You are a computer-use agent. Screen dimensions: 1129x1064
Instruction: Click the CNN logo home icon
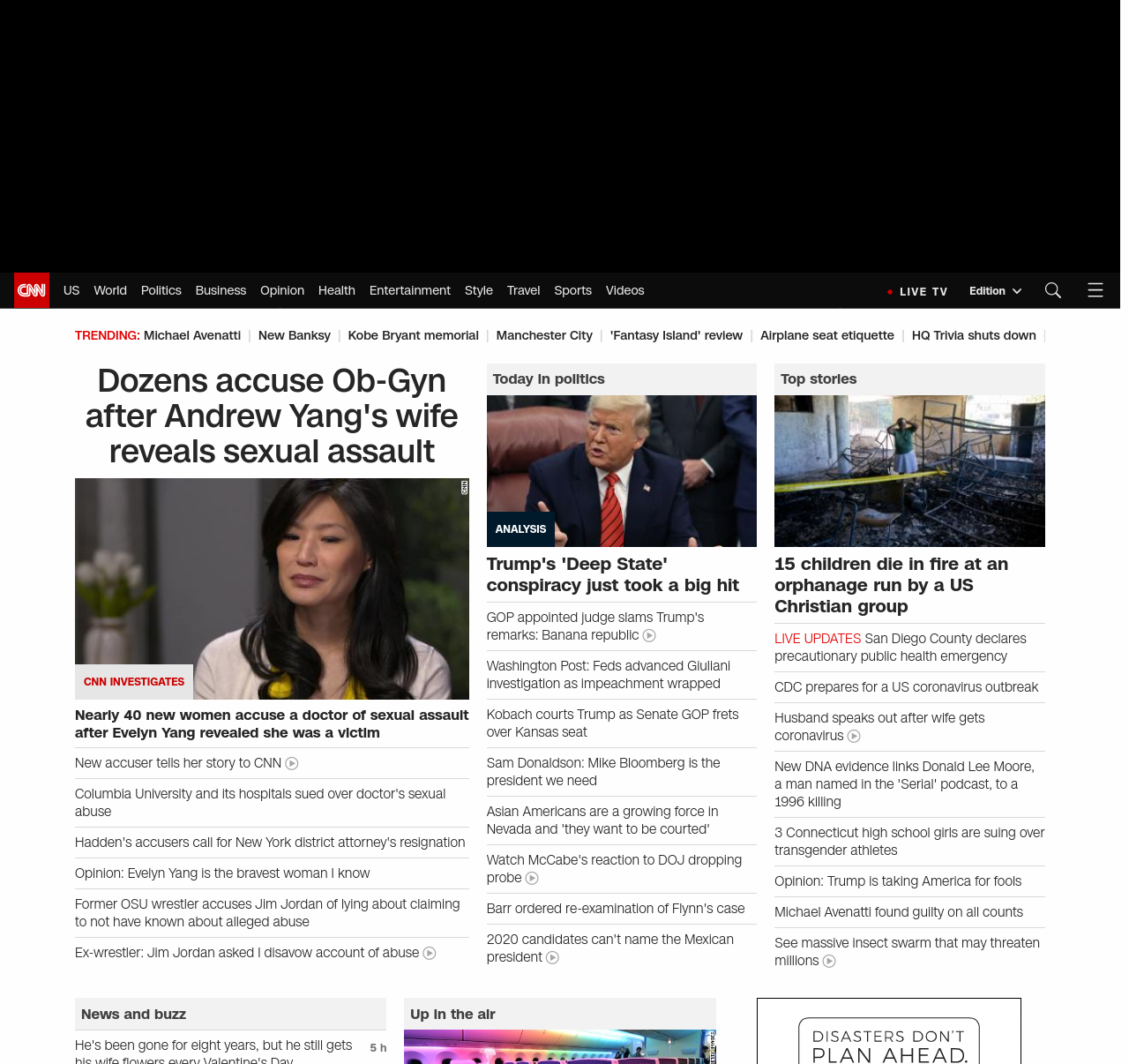[x=32, y=290]
